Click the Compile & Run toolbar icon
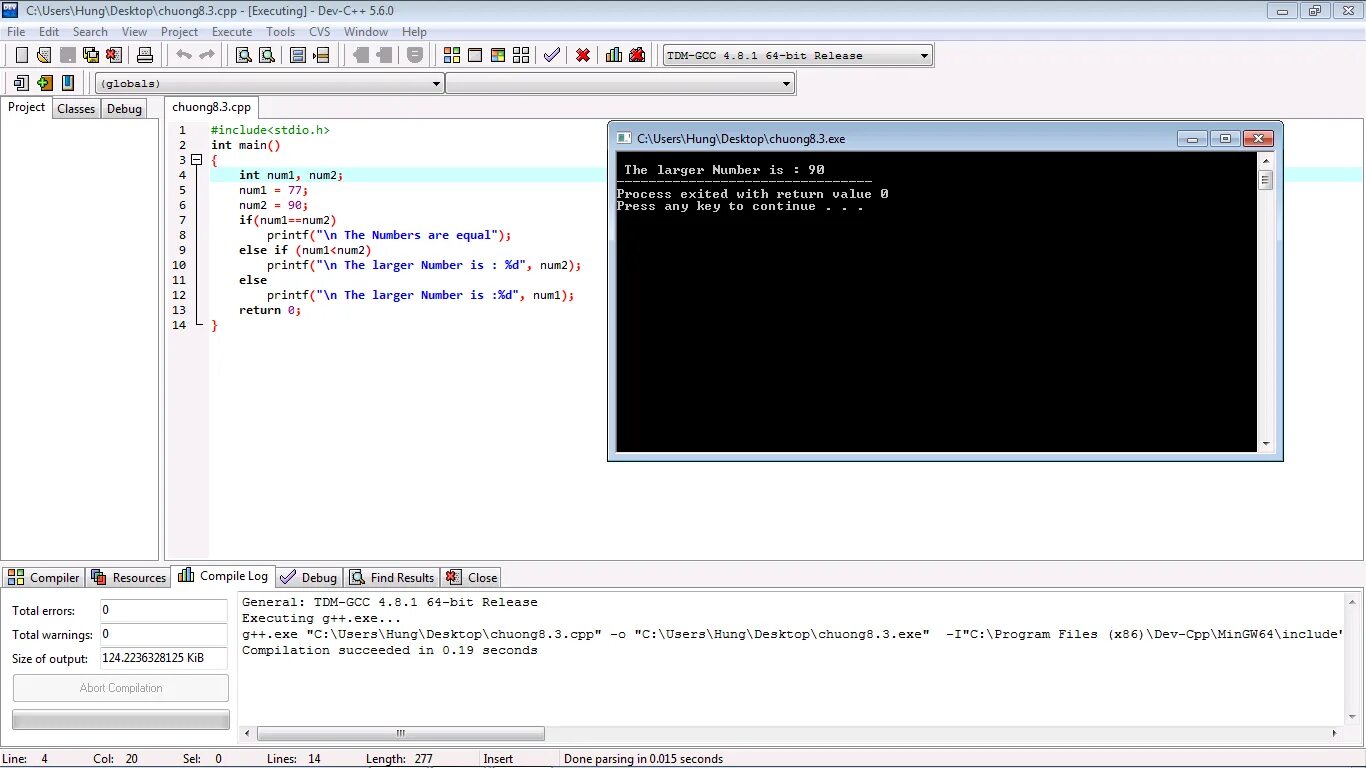Viewport: 1366px width, 768px height. coord(498,55)
